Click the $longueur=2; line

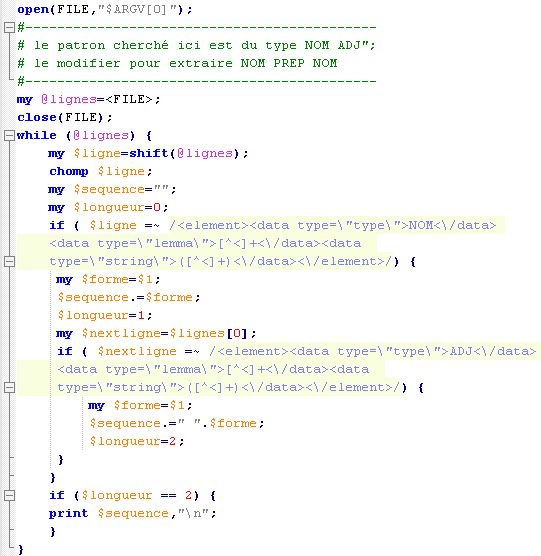click(x=137, y=441)
